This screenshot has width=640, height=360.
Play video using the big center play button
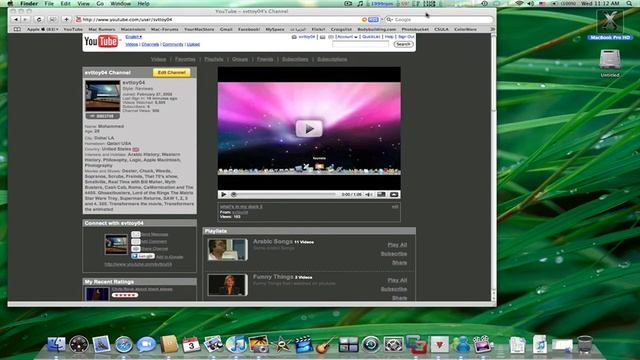[x=309, y=129]
